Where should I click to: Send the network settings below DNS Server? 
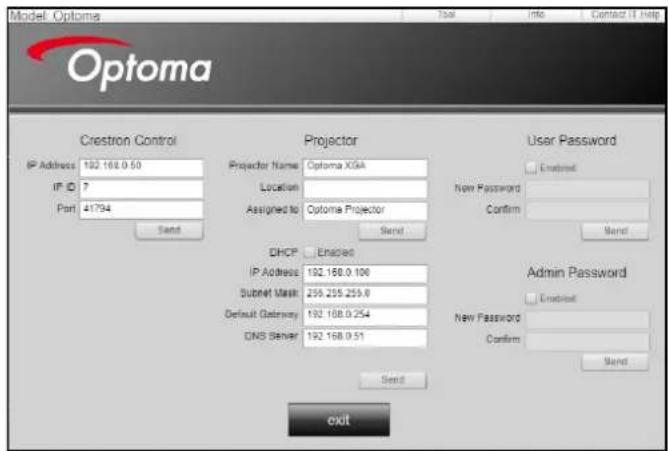coord(393,379)
